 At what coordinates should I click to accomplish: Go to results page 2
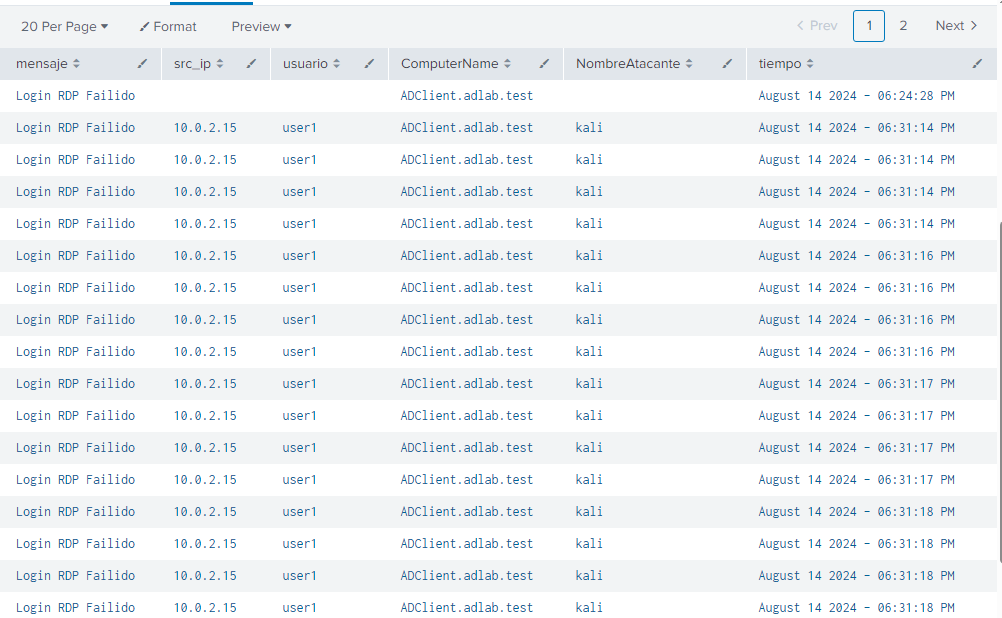(x=903, y=26)
